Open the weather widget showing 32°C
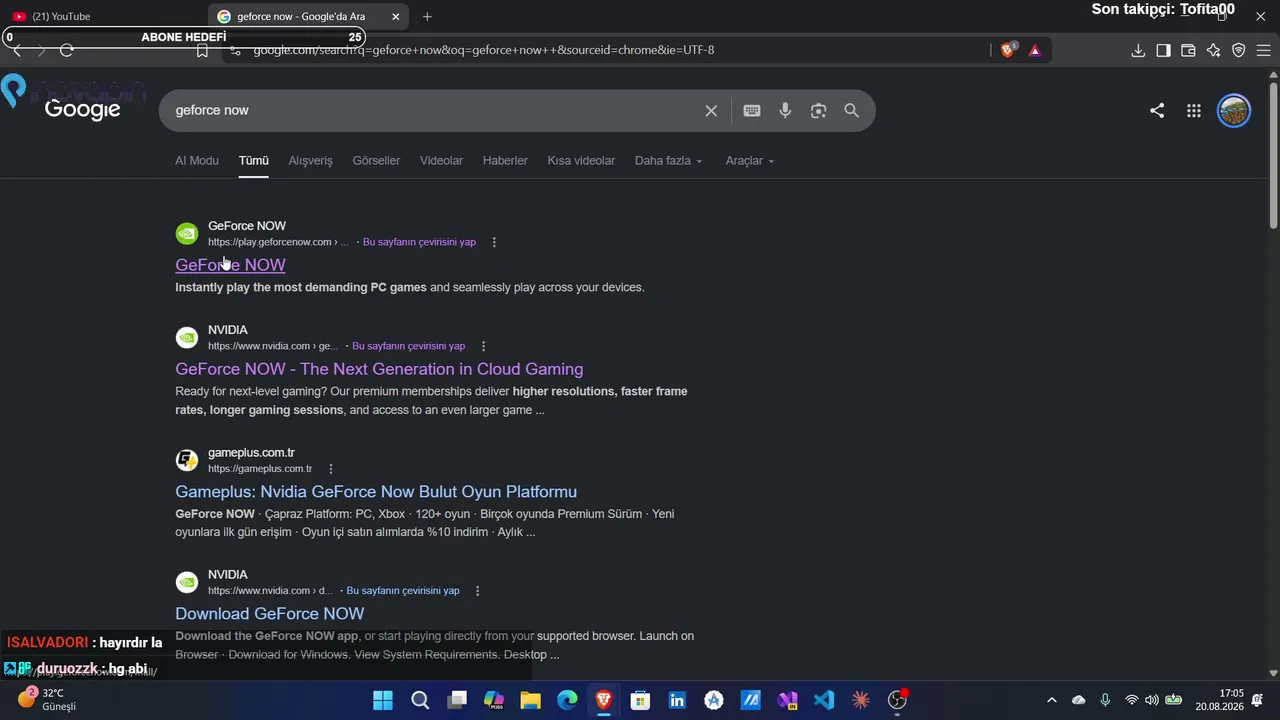Viewport: 1280px width, 720px height. [x=47, y=699]
